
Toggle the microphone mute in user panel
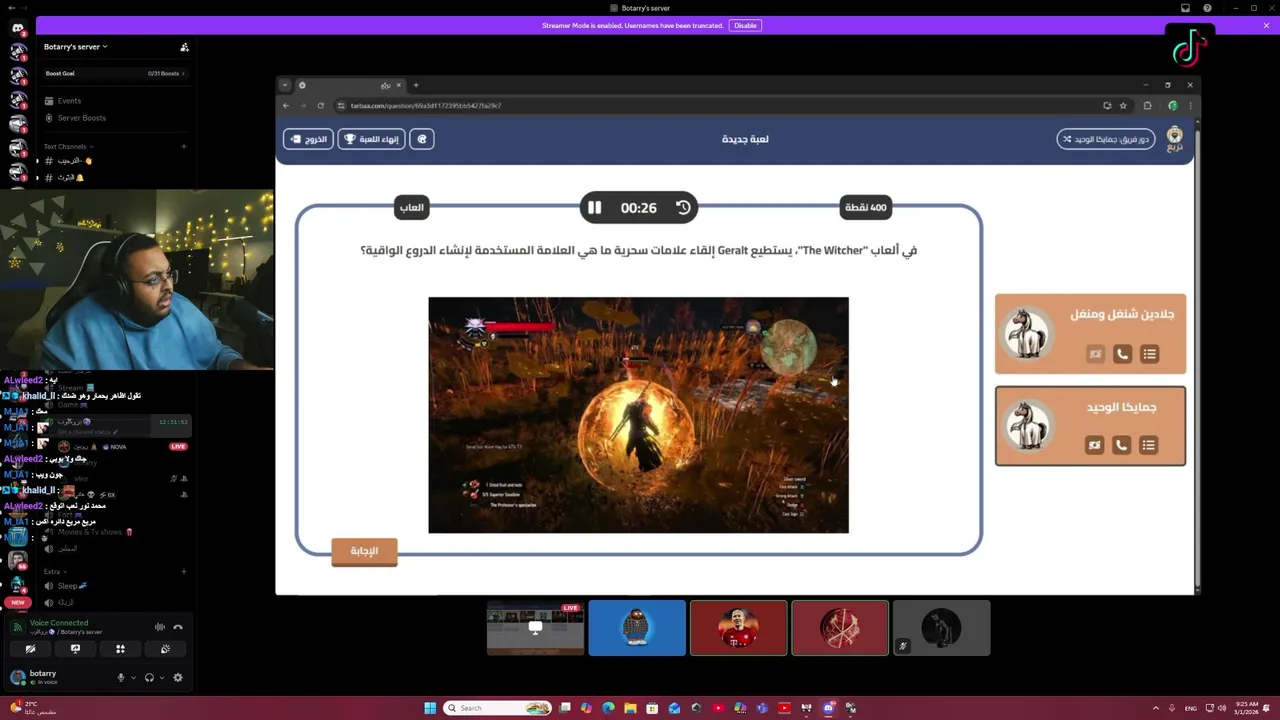[121, 678]
